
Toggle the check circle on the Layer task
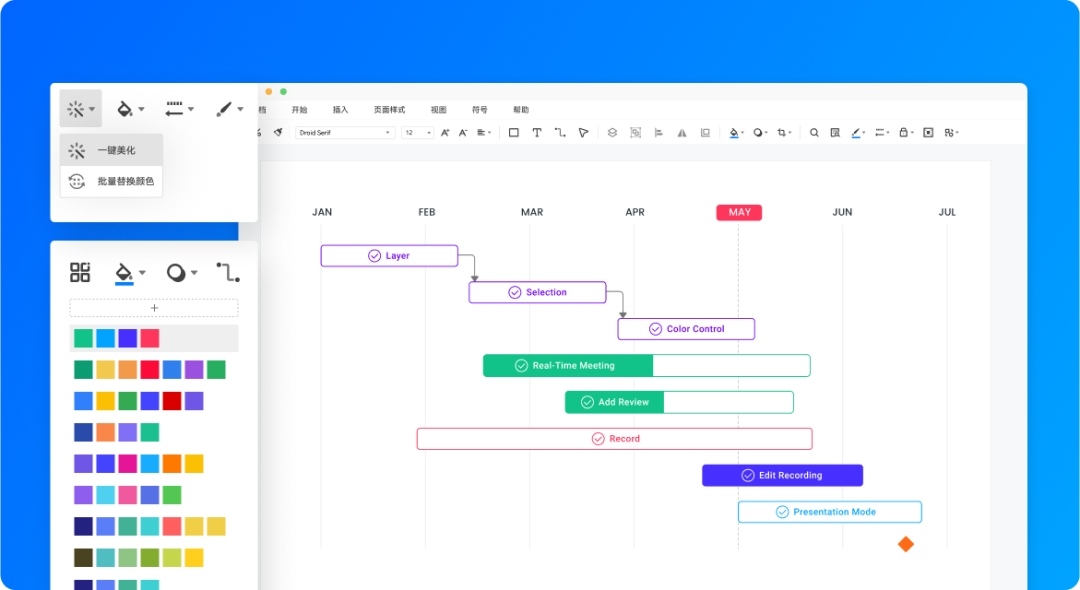point(374,256)
